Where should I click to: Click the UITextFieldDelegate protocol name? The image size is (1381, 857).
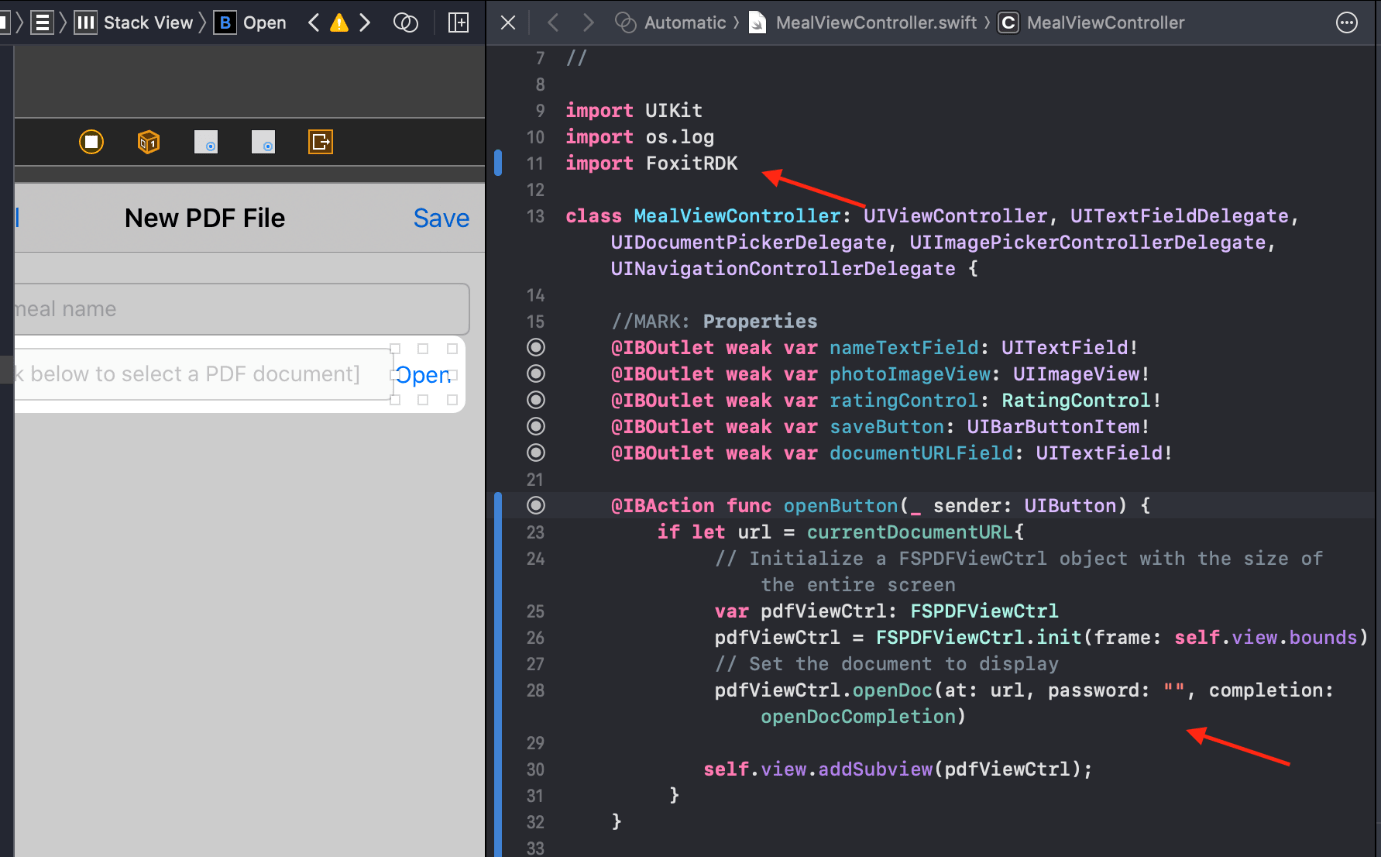pos(1179,216)
